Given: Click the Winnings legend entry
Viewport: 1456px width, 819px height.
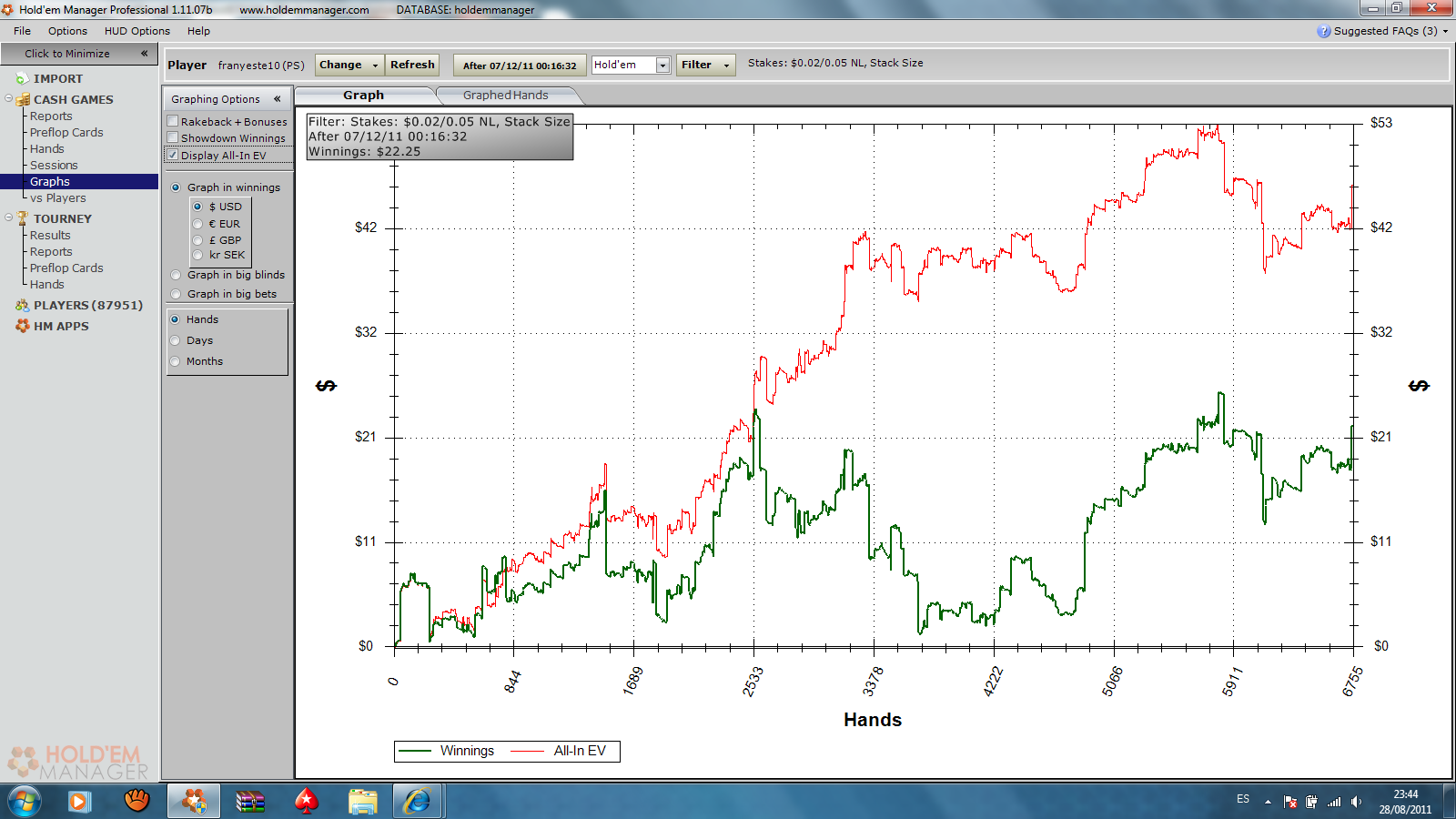Looking at the screenshot, I should [447, 751].
